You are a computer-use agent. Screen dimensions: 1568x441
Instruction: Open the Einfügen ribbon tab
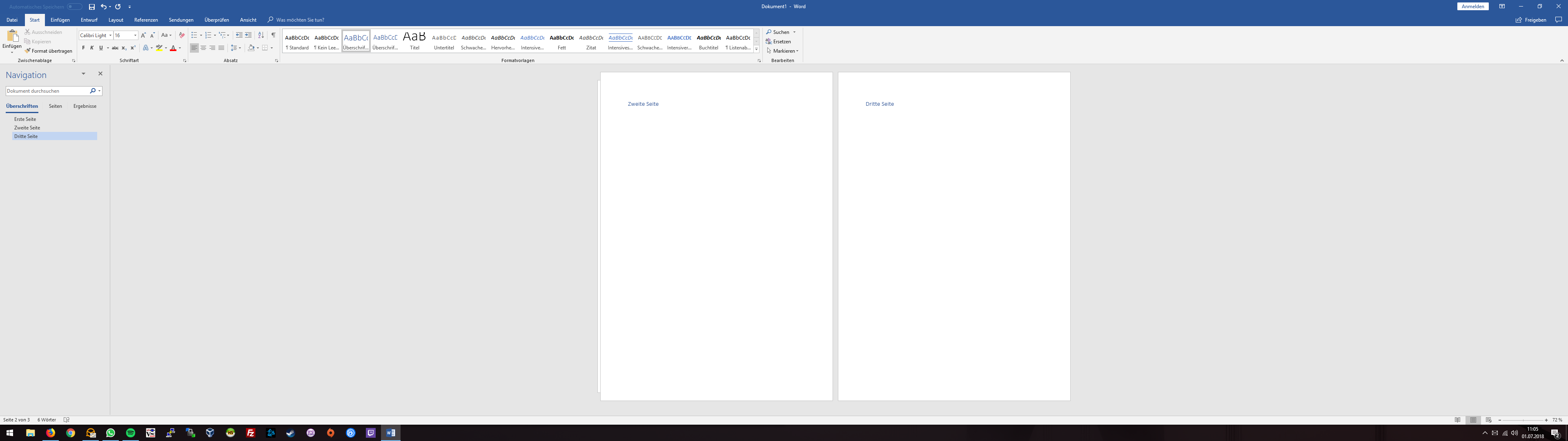tap(60, 20)
